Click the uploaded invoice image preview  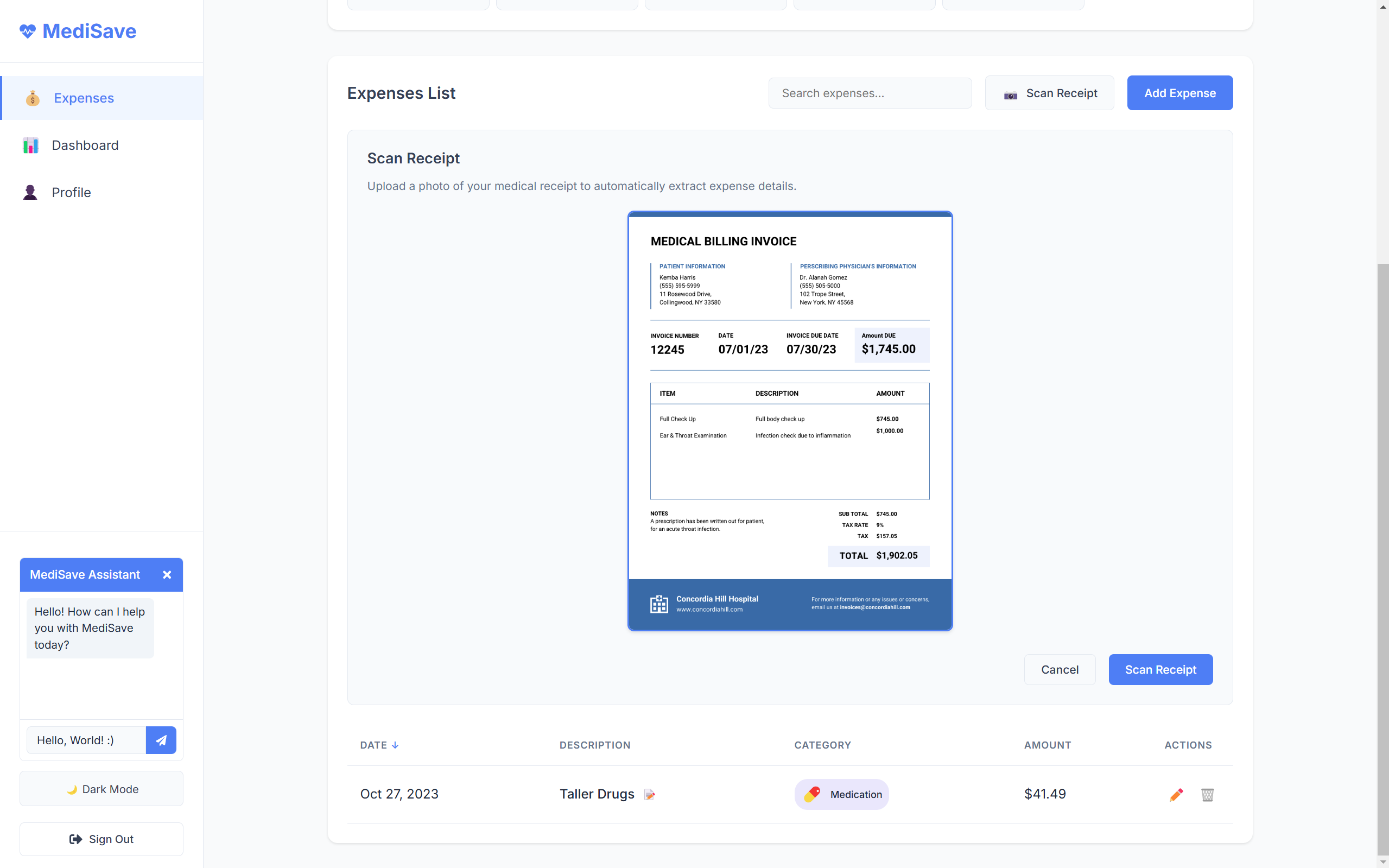click(x=790, y=421)
